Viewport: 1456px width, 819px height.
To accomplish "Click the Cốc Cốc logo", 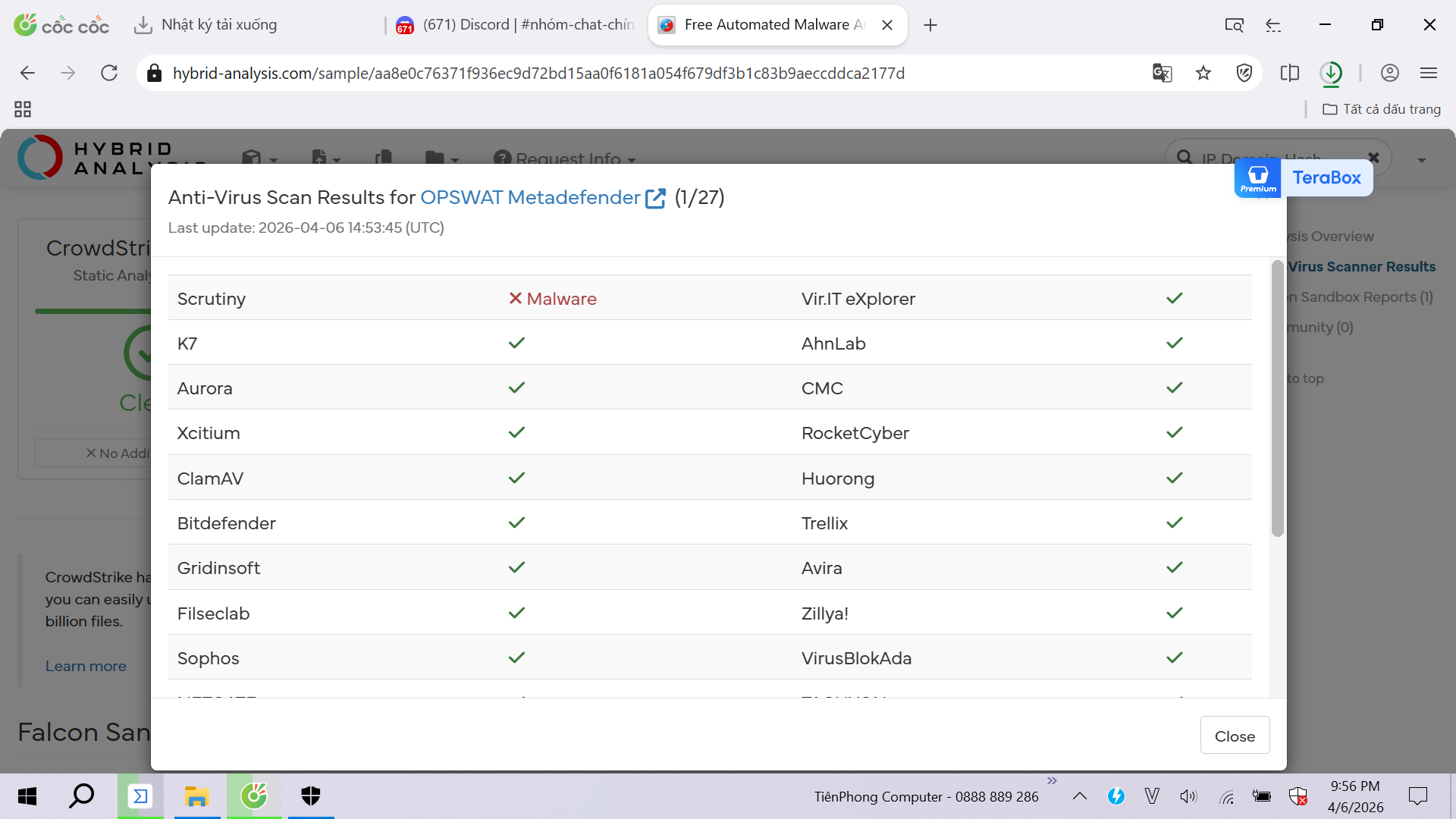I will click(x=61, y=25).
